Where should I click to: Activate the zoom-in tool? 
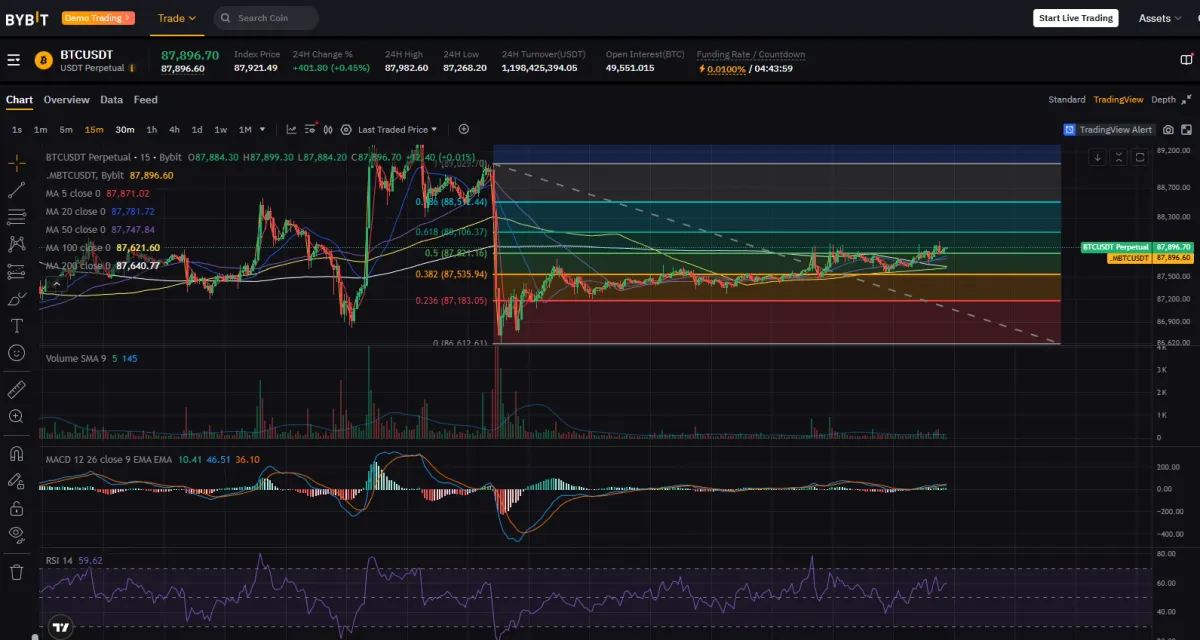(x=16, y=416)
